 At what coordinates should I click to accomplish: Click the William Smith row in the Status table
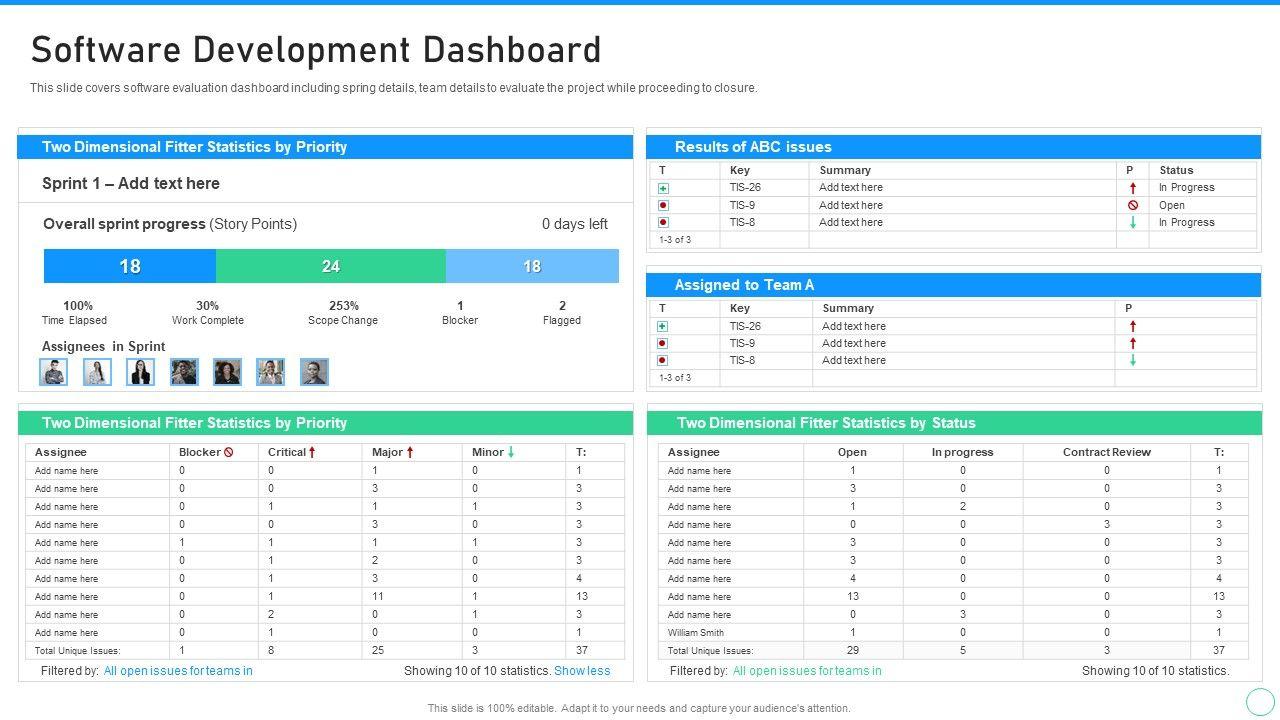tap(696, 632)
